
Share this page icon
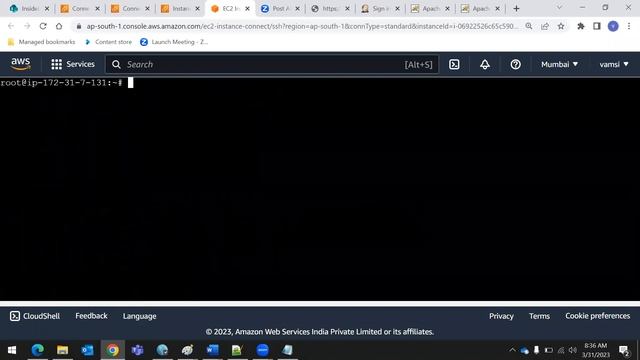click(x=544, y=26)
